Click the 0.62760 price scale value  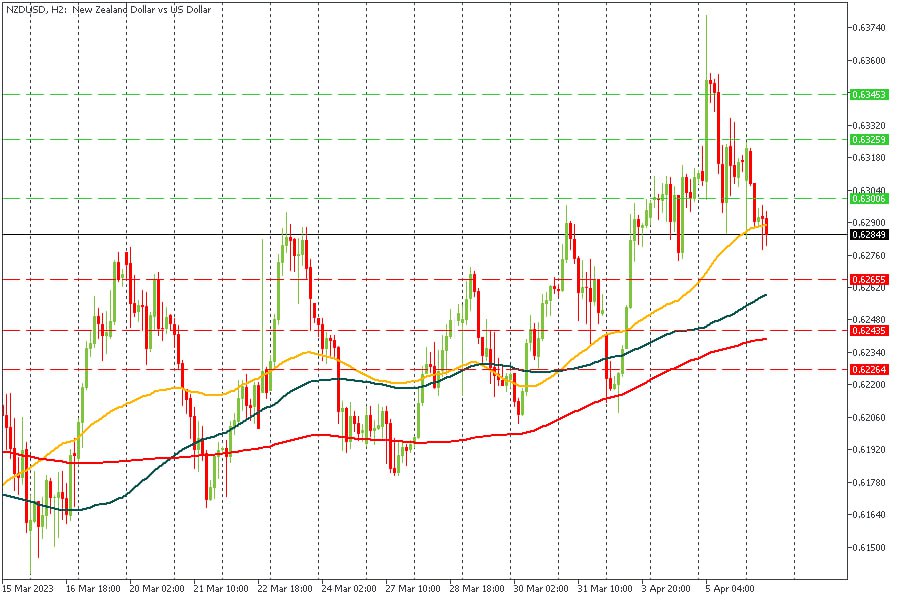(x=868, y=255)
